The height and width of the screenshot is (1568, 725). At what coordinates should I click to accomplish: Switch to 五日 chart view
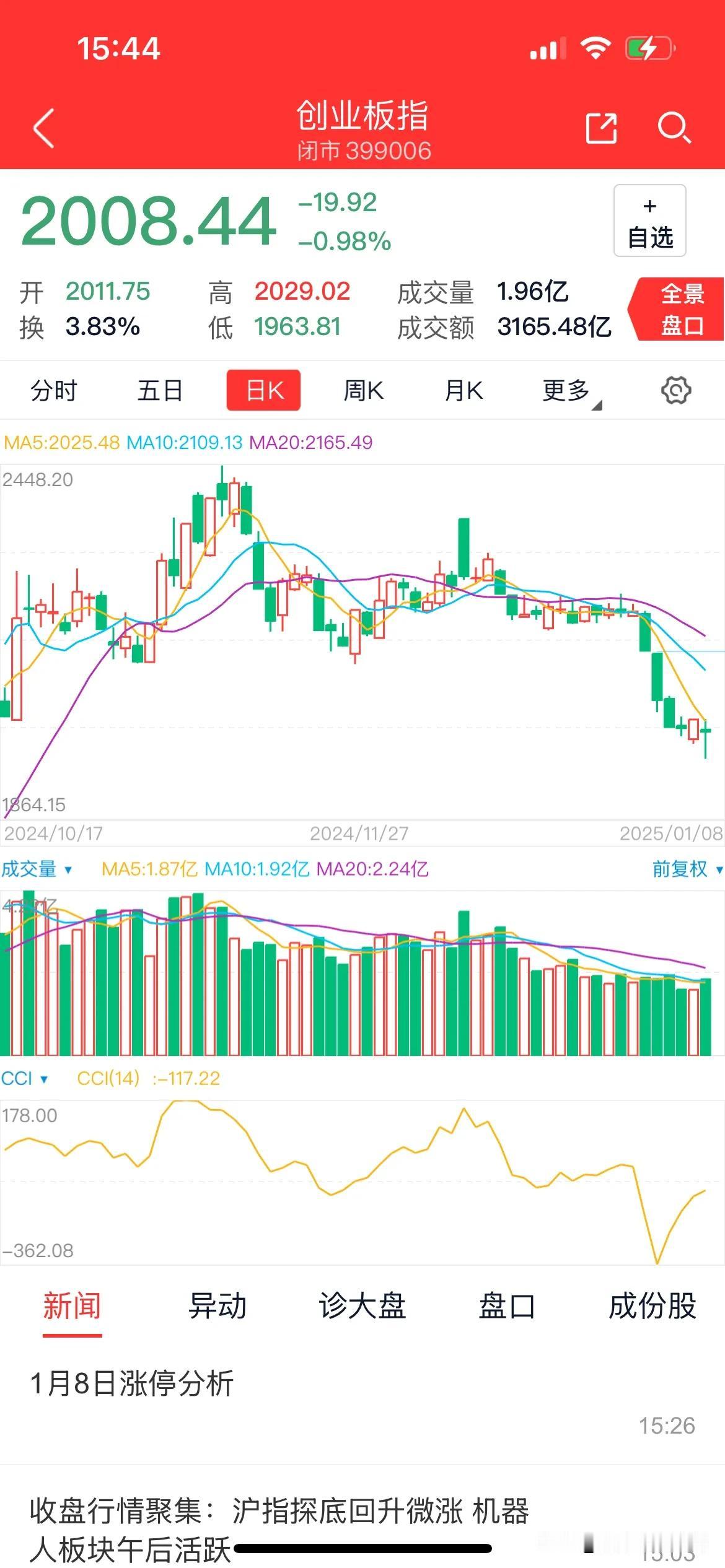pos(160,391)
